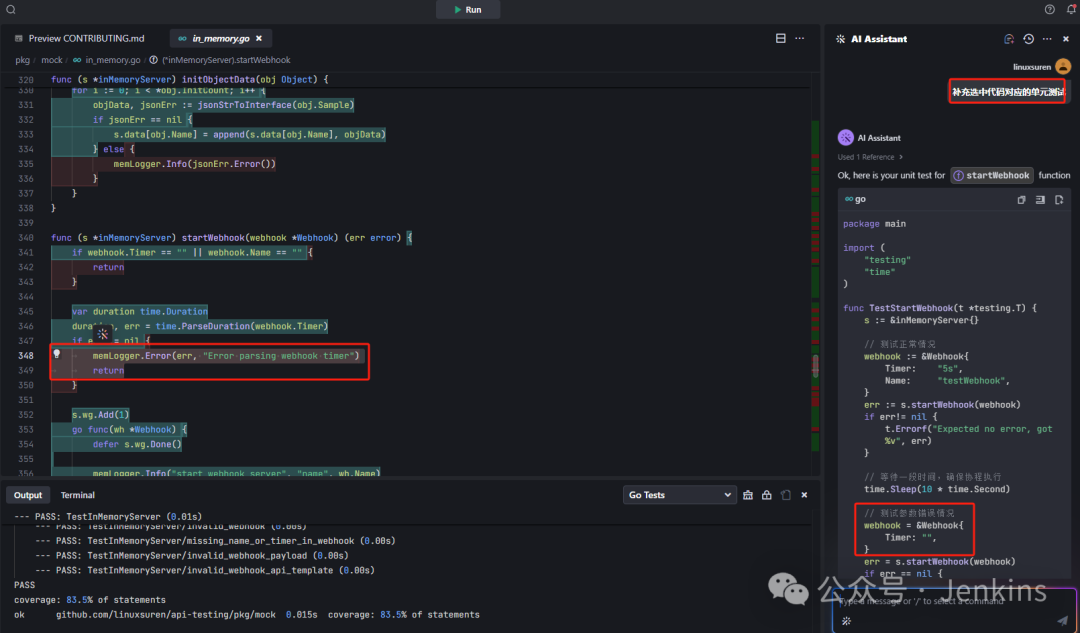This screenshot has width=1080, height=633.
Task: Close the Output panel
Action: point(804,495)
